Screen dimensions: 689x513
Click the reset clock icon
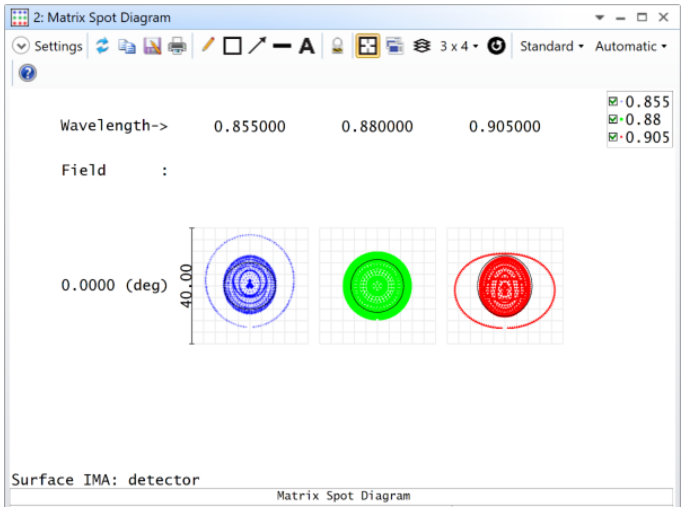click(x=496, y=46)
